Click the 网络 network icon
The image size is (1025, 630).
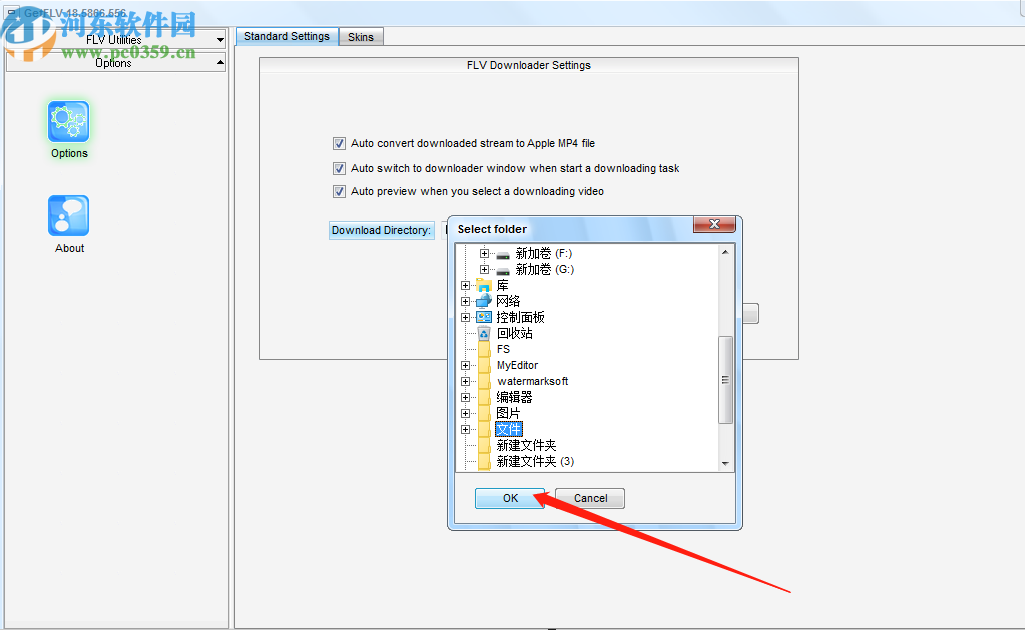[484, 301]
